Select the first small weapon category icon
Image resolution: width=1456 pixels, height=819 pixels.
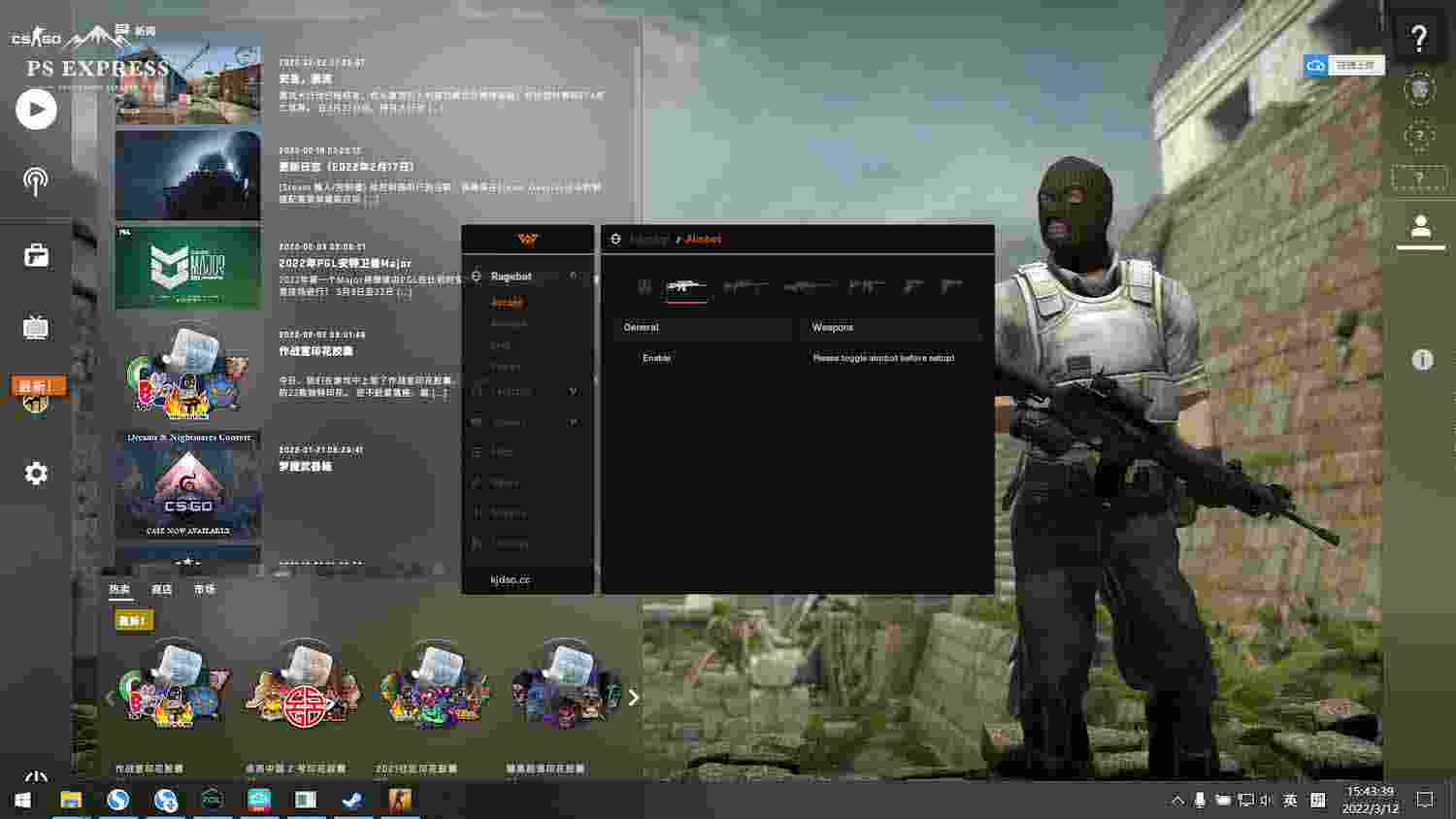pos(645,286)
